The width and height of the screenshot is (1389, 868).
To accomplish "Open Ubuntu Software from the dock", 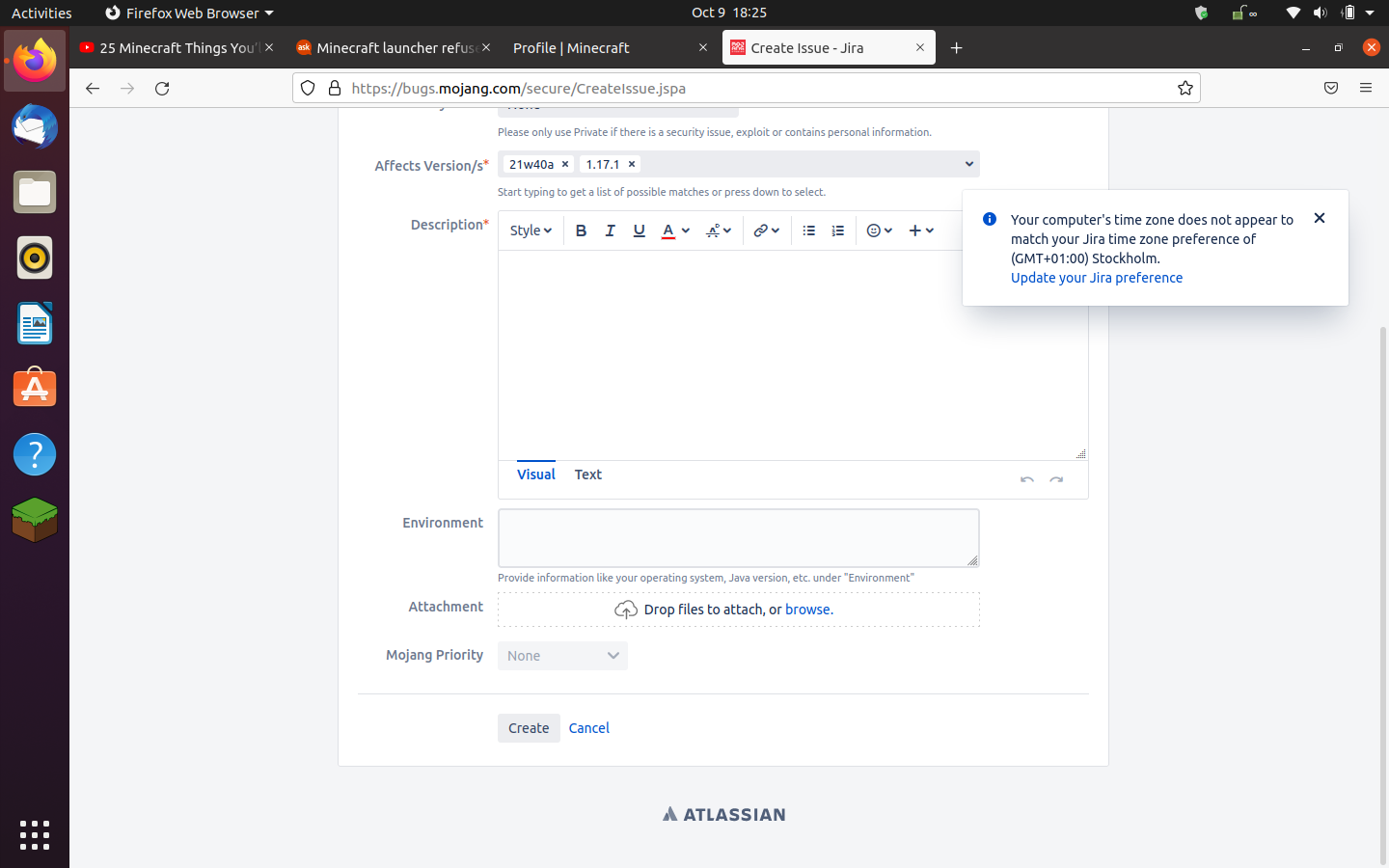I will point(35,389).
